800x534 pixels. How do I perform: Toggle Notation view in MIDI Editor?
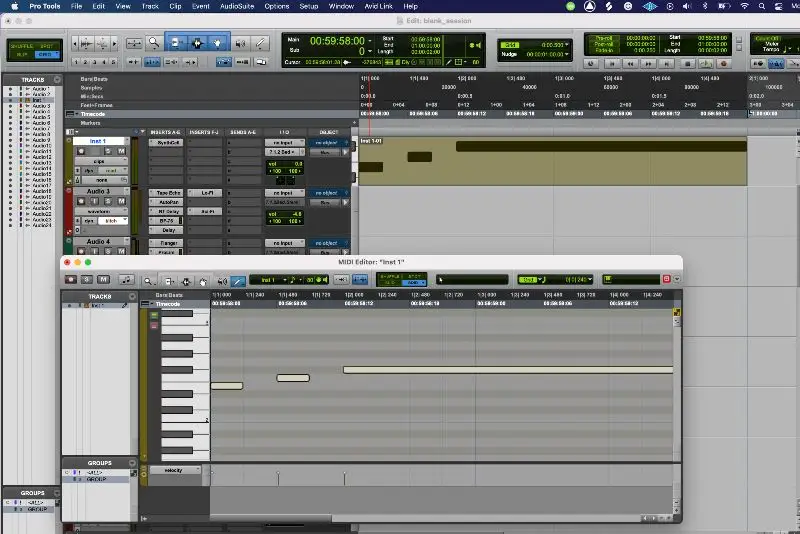tap(126, 279)
